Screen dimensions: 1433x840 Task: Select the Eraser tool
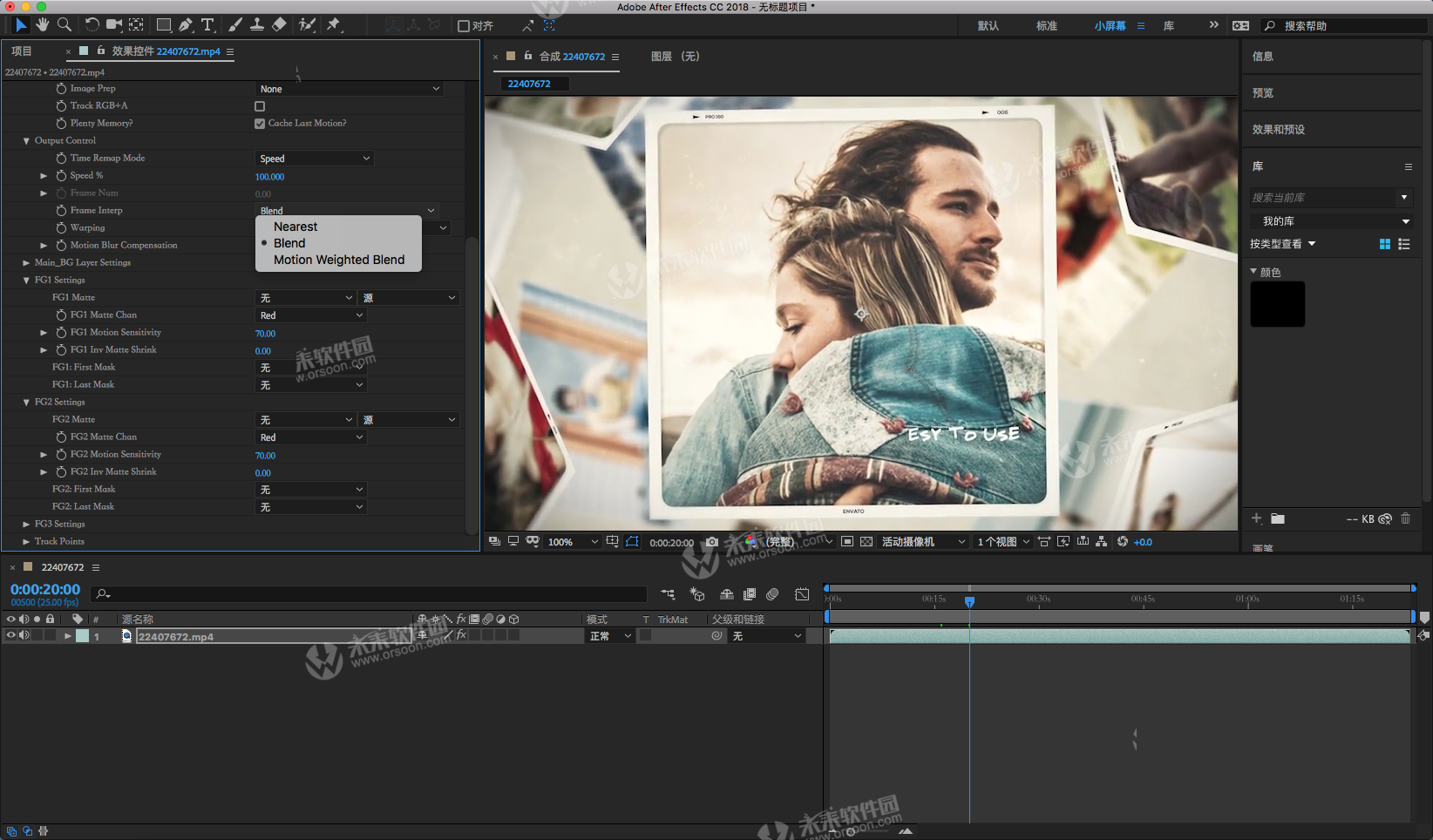point(279,24)
